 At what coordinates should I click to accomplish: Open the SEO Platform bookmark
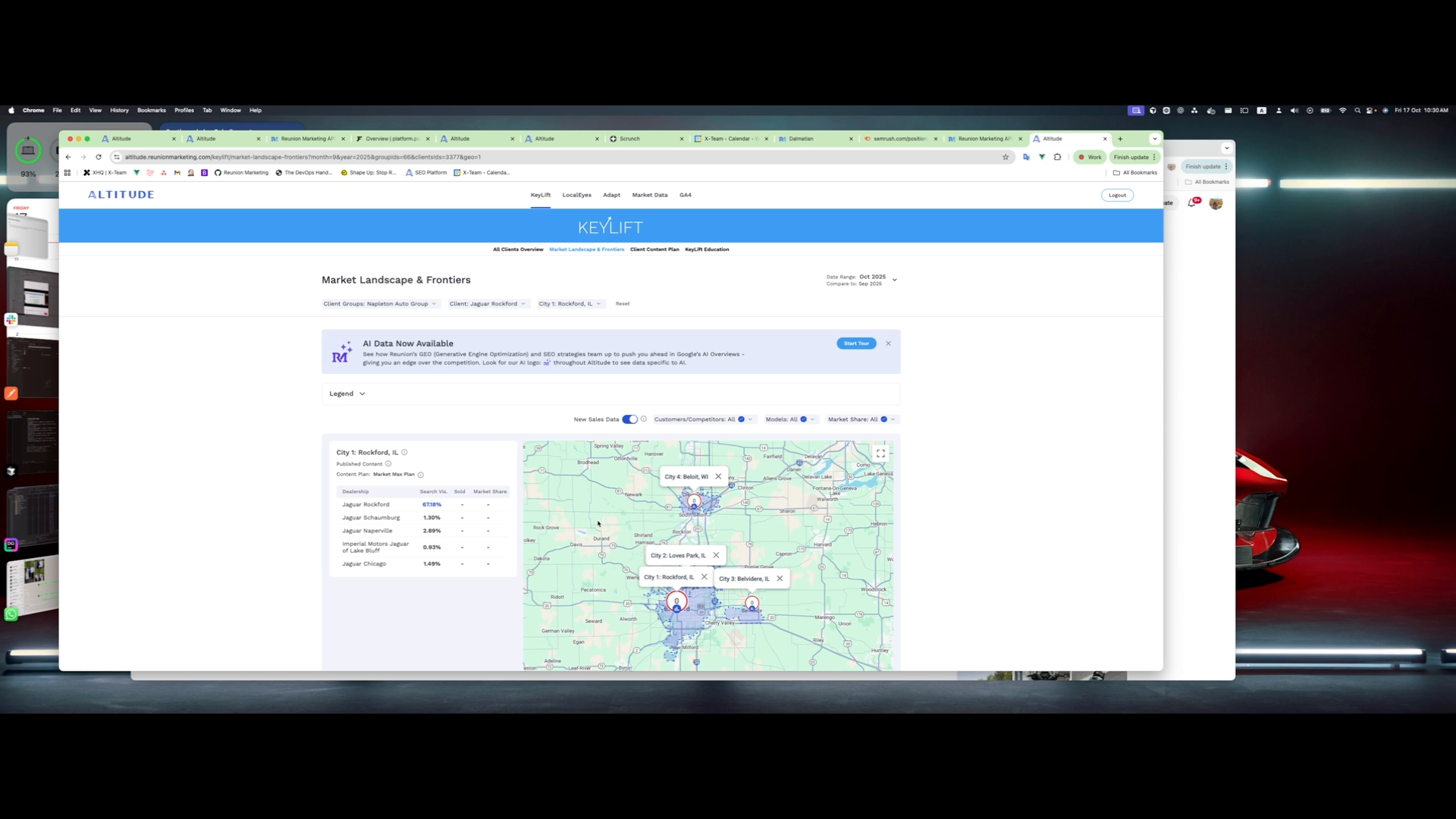[428, 173]
